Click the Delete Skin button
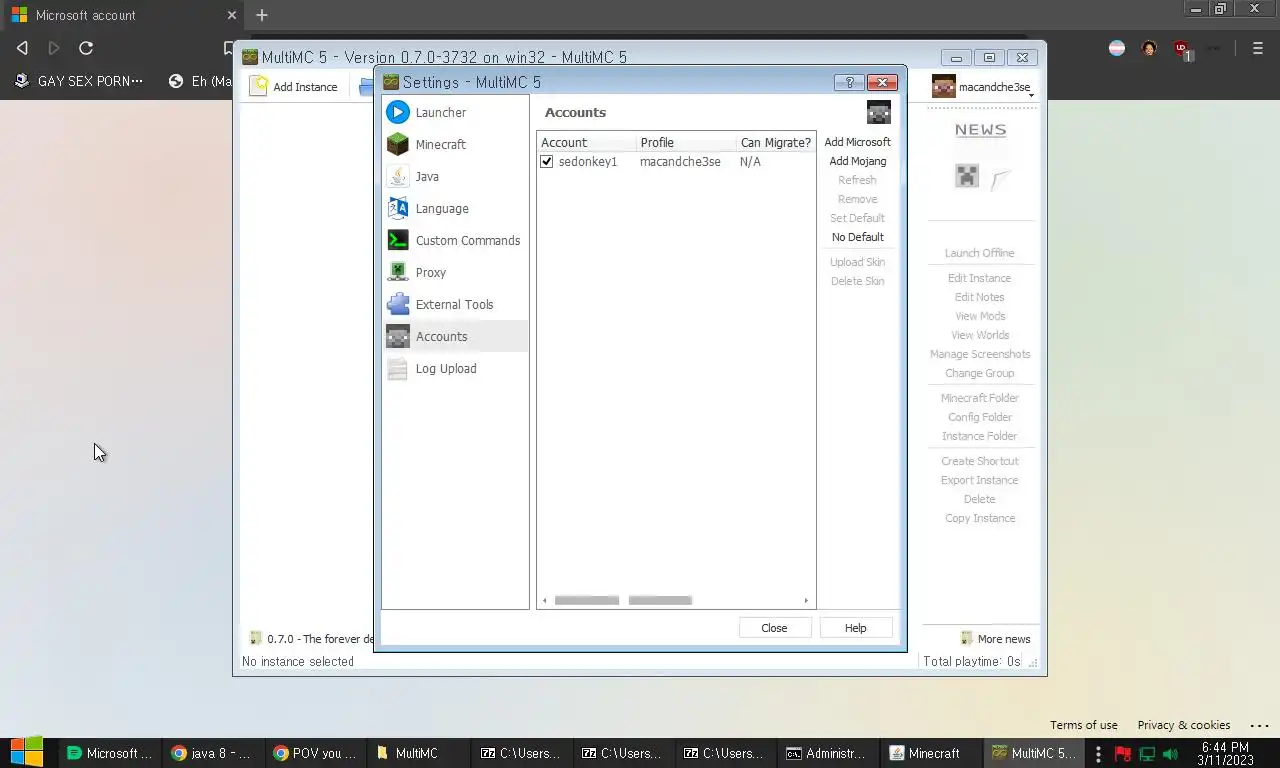This screenshot has width=1280, height=768. 857,281
